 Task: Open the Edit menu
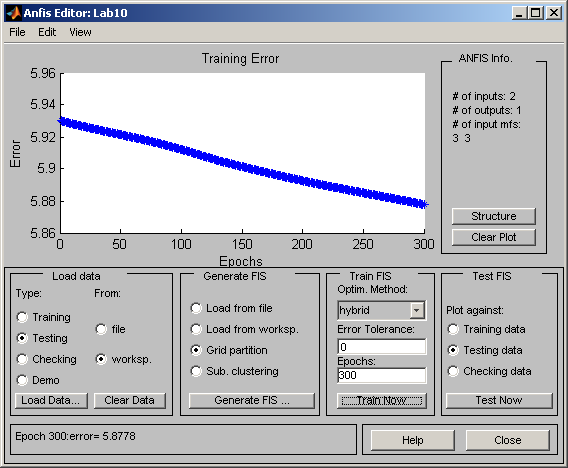(x=47, y=32)
